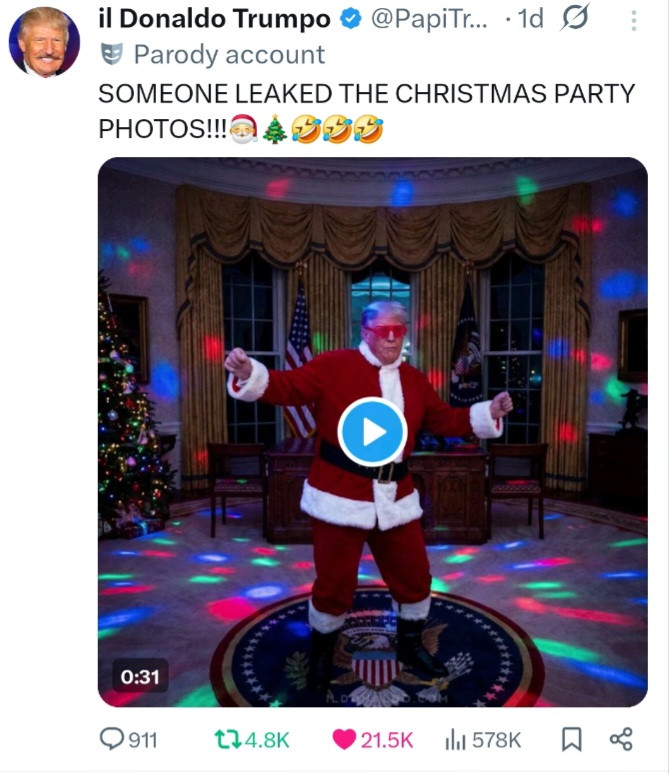
Task: Bookmark this post
Action: tap(572, 739)
